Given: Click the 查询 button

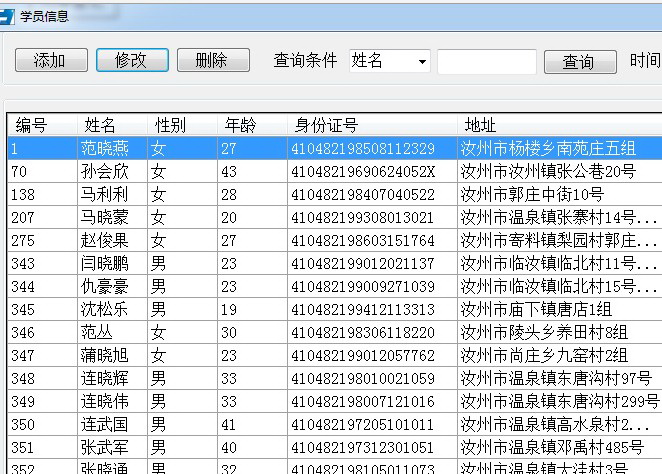Looking at the screenshot, I should (580, 62).
